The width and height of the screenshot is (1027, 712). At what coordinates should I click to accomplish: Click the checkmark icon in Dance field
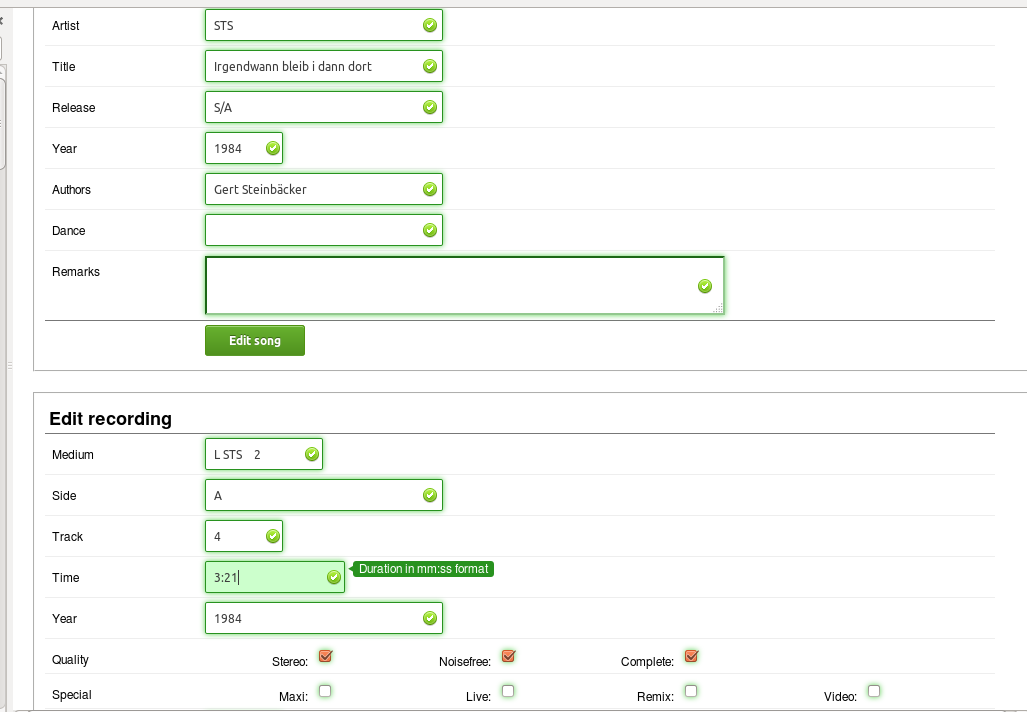(x=430, y=230)
